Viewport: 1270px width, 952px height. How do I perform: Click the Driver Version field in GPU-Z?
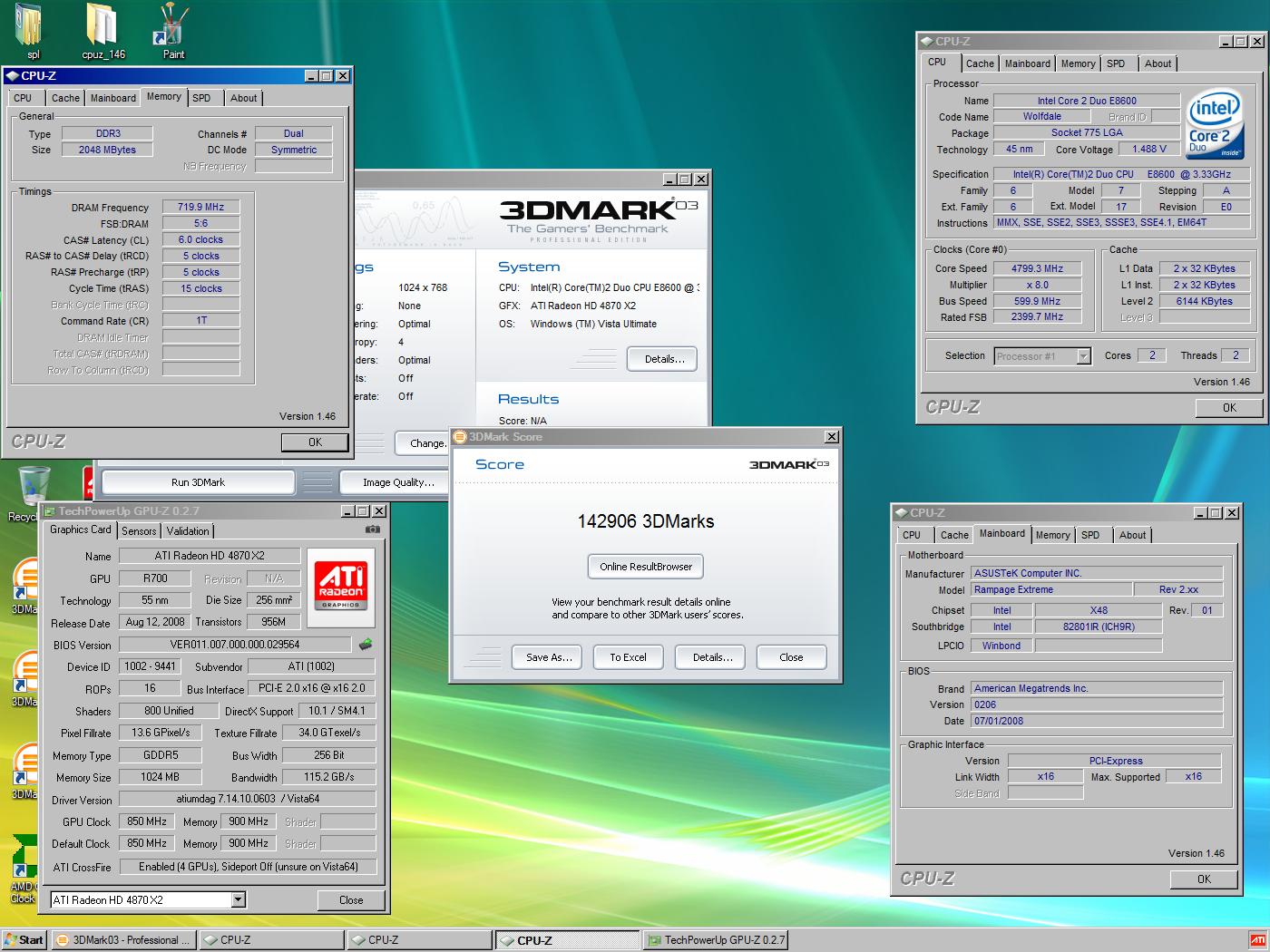(248, 799)
